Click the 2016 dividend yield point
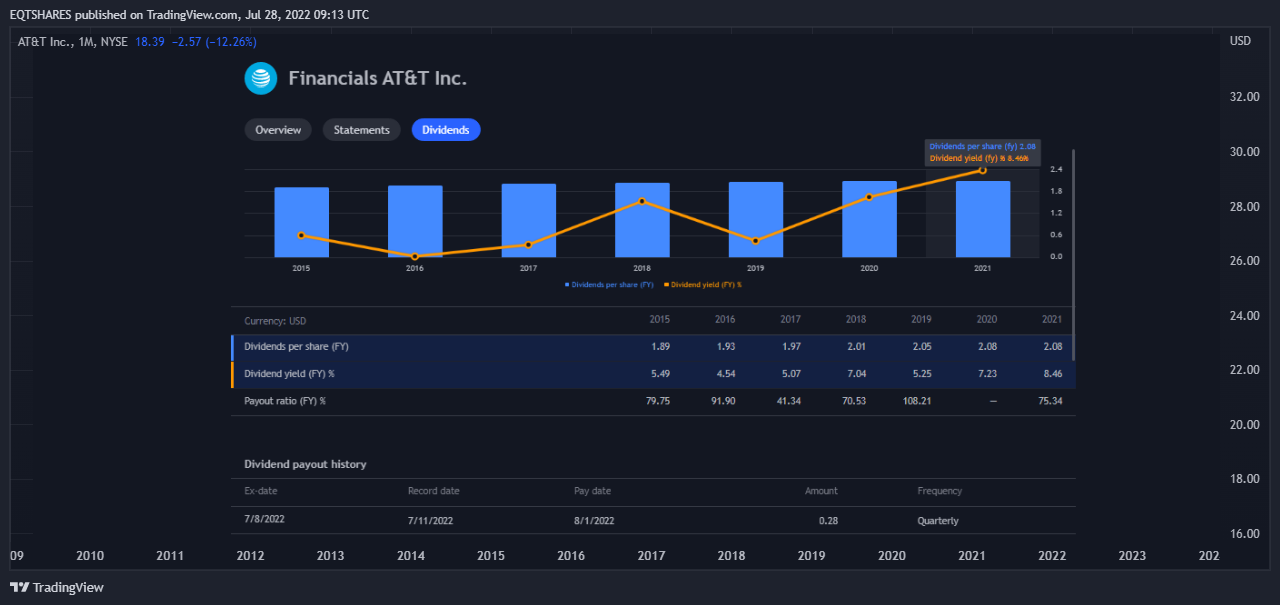Image resolution: width=1280 pixels, height=605 pixels. (415, 256)
